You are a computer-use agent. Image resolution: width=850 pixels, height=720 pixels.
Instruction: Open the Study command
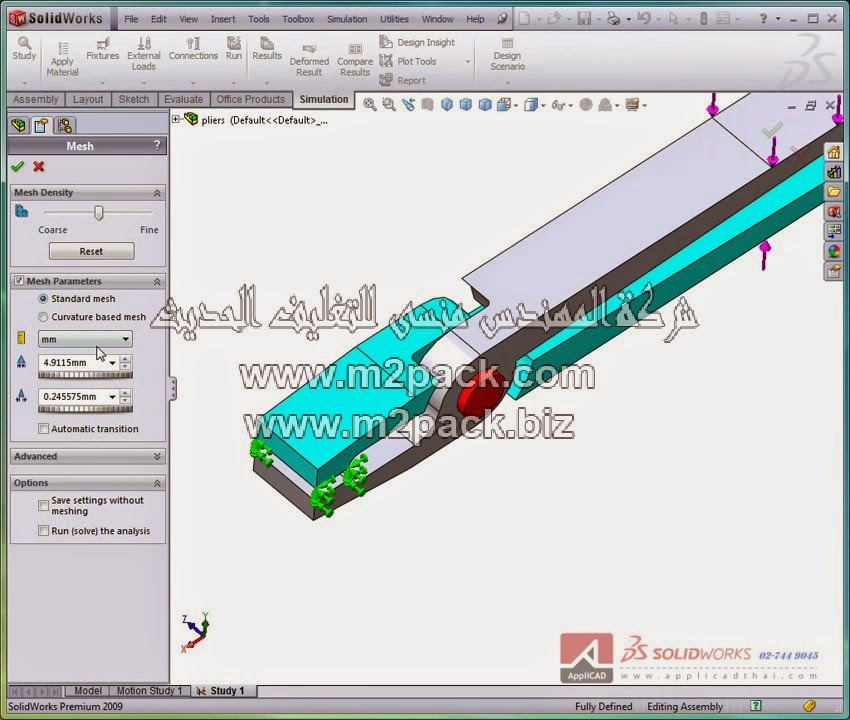click(x=24, y=48)
